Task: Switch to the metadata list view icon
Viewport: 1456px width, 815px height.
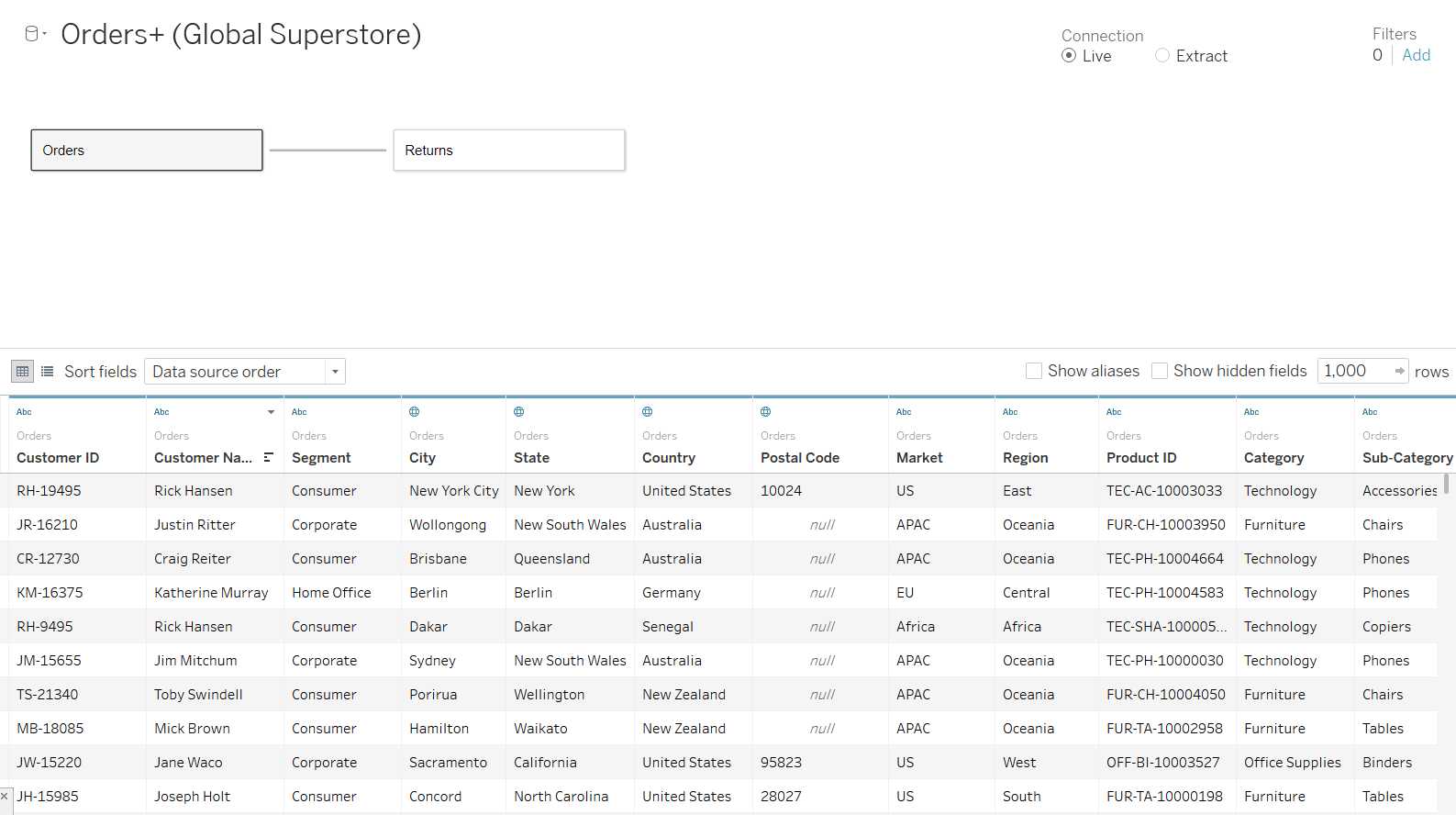Action: tap(48, 372)
